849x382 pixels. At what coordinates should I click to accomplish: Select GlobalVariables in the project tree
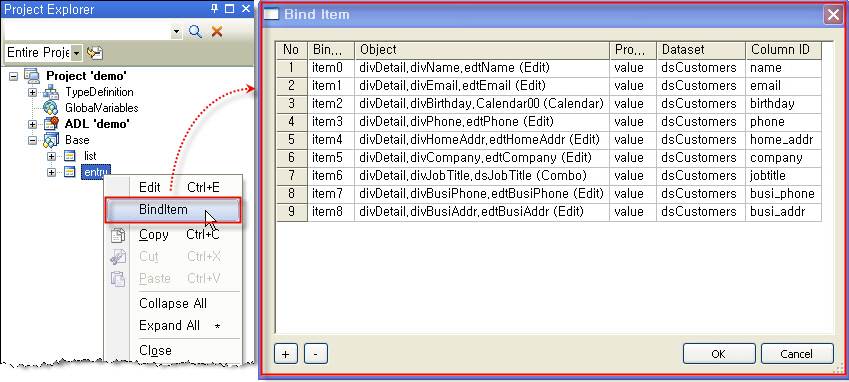point(102,108)
